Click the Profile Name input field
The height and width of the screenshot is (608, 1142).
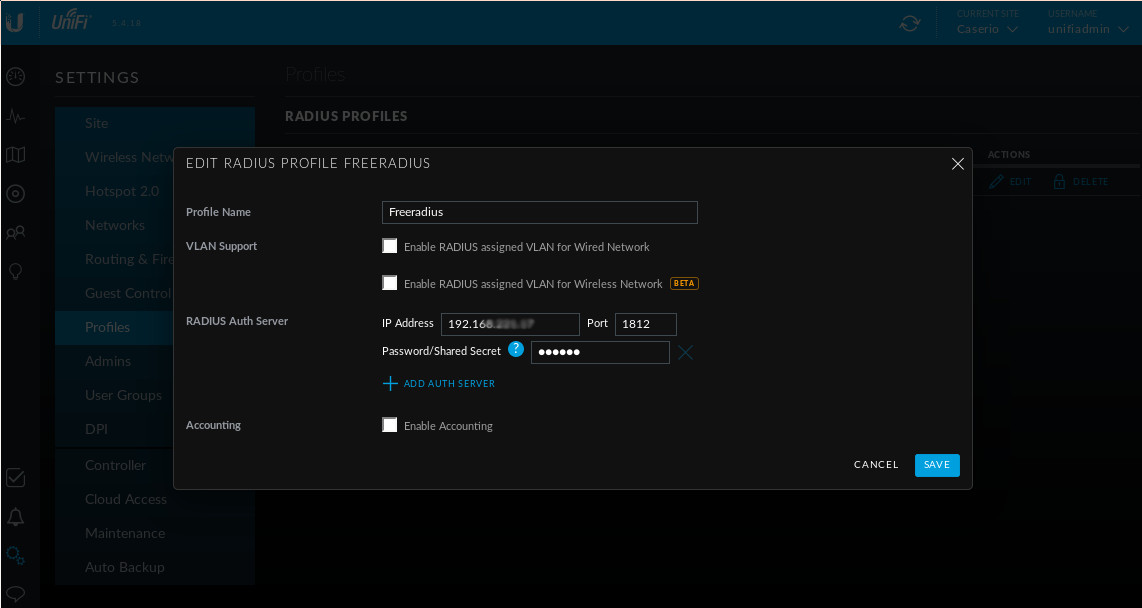point(539,212)
